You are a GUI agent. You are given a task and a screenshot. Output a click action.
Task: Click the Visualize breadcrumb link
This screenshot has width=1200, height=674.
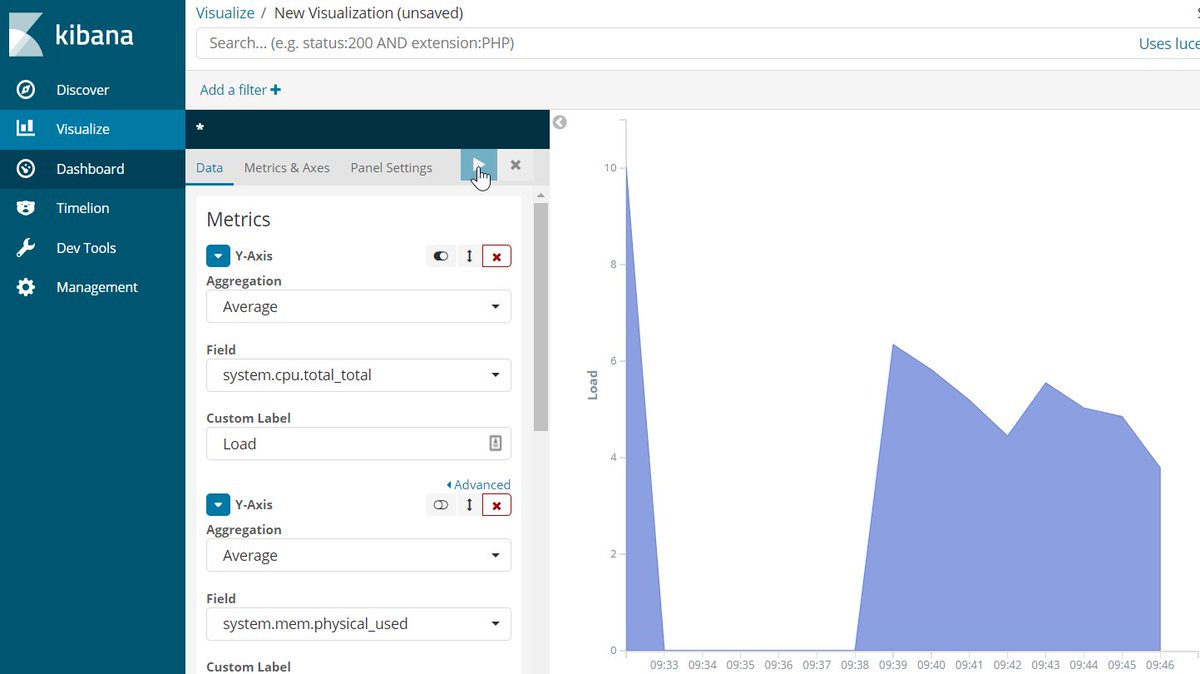tap(224, 13)
